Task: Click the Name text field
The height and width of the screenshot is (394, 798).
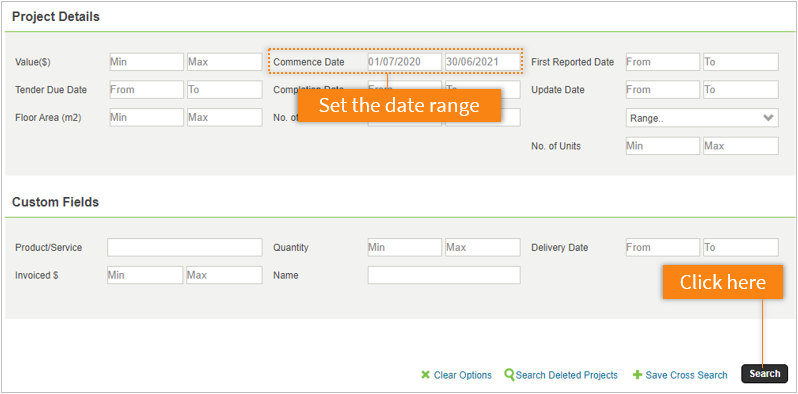Action: coord(444,275)
